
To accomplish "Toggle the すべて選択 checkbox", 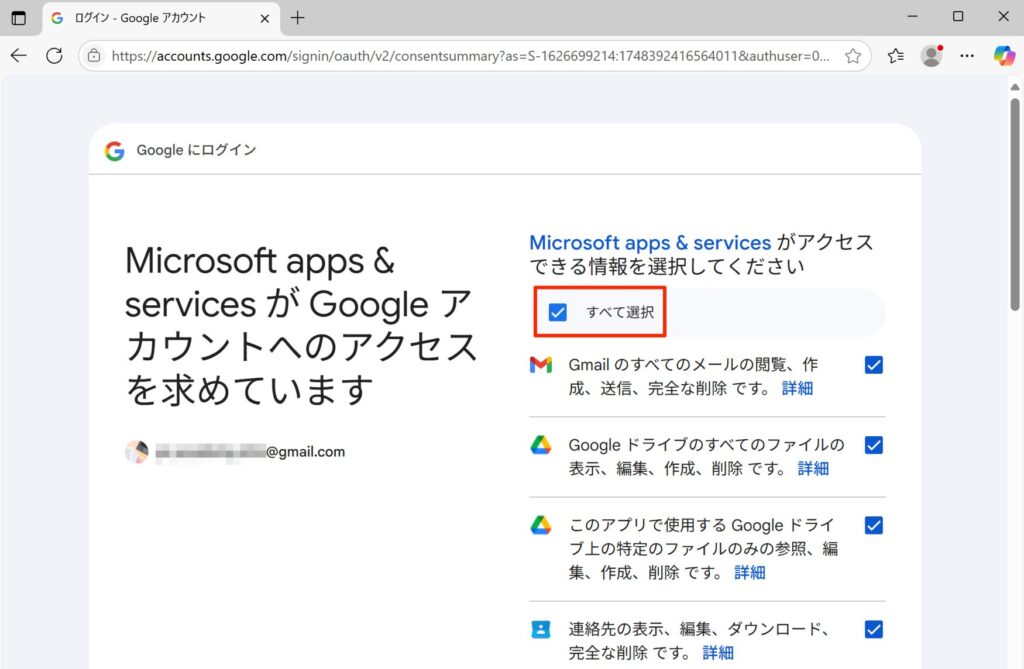I will [x=558, y=312].
